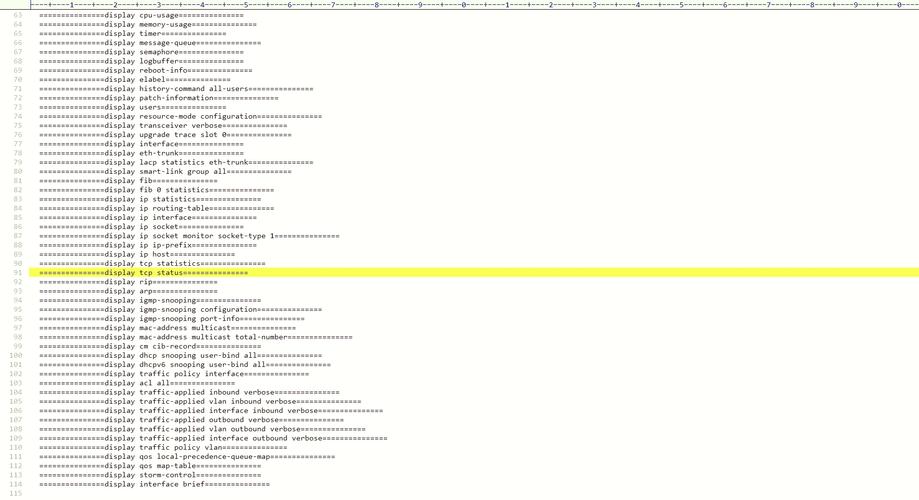Click 'display smart-link group all' line
This screenshot has height=500, width=919.
click(165, 172)
